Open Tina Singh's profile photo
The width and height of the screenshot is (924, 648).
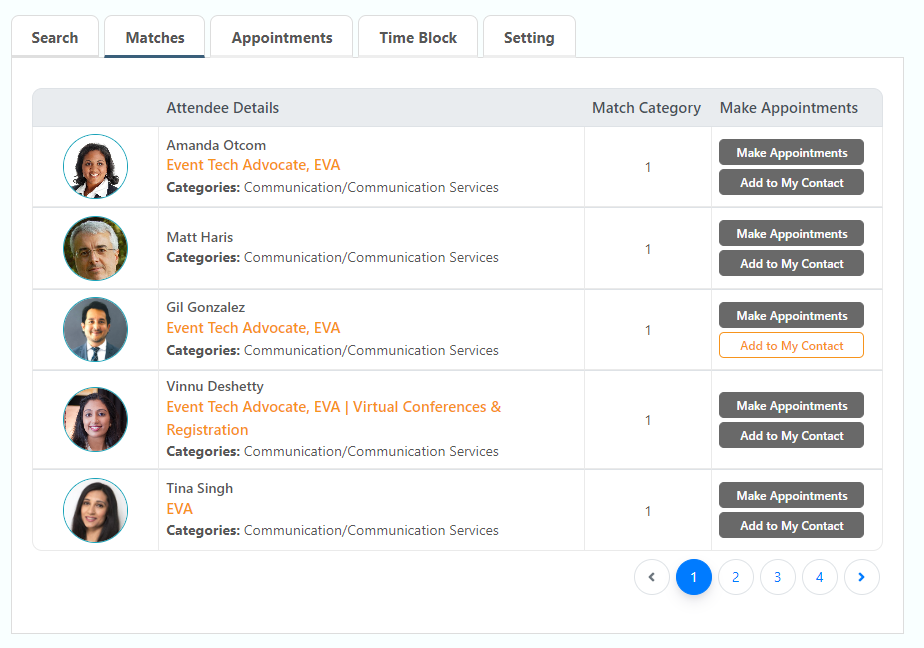tap(95, 510)
